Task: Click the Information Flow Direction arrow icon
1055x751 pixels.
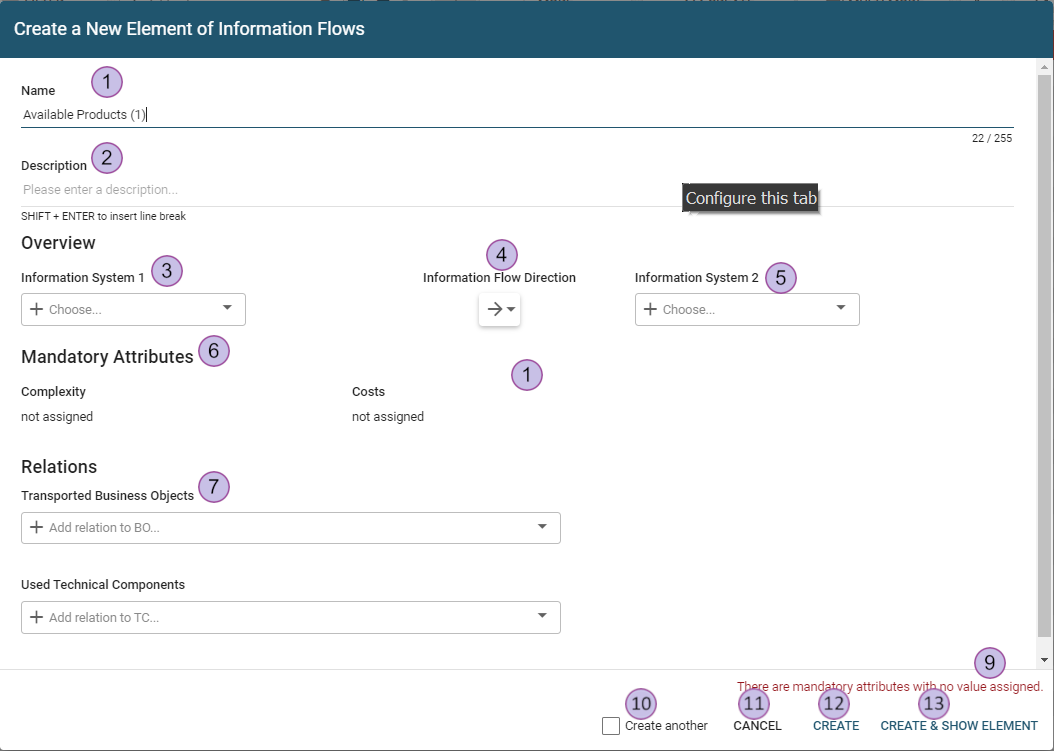Action: point(493,310)
